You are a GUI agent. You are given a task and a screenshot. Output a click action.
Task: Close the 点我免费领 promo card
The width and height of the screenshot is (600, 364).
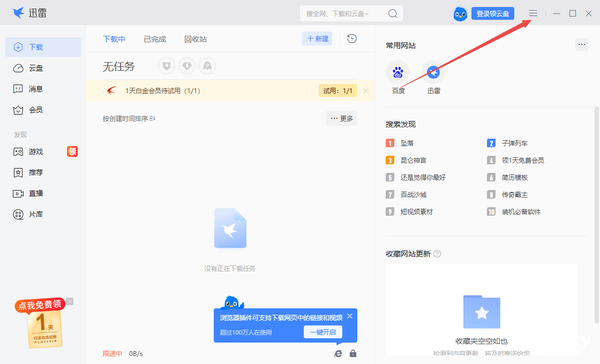tap(70, 302)
